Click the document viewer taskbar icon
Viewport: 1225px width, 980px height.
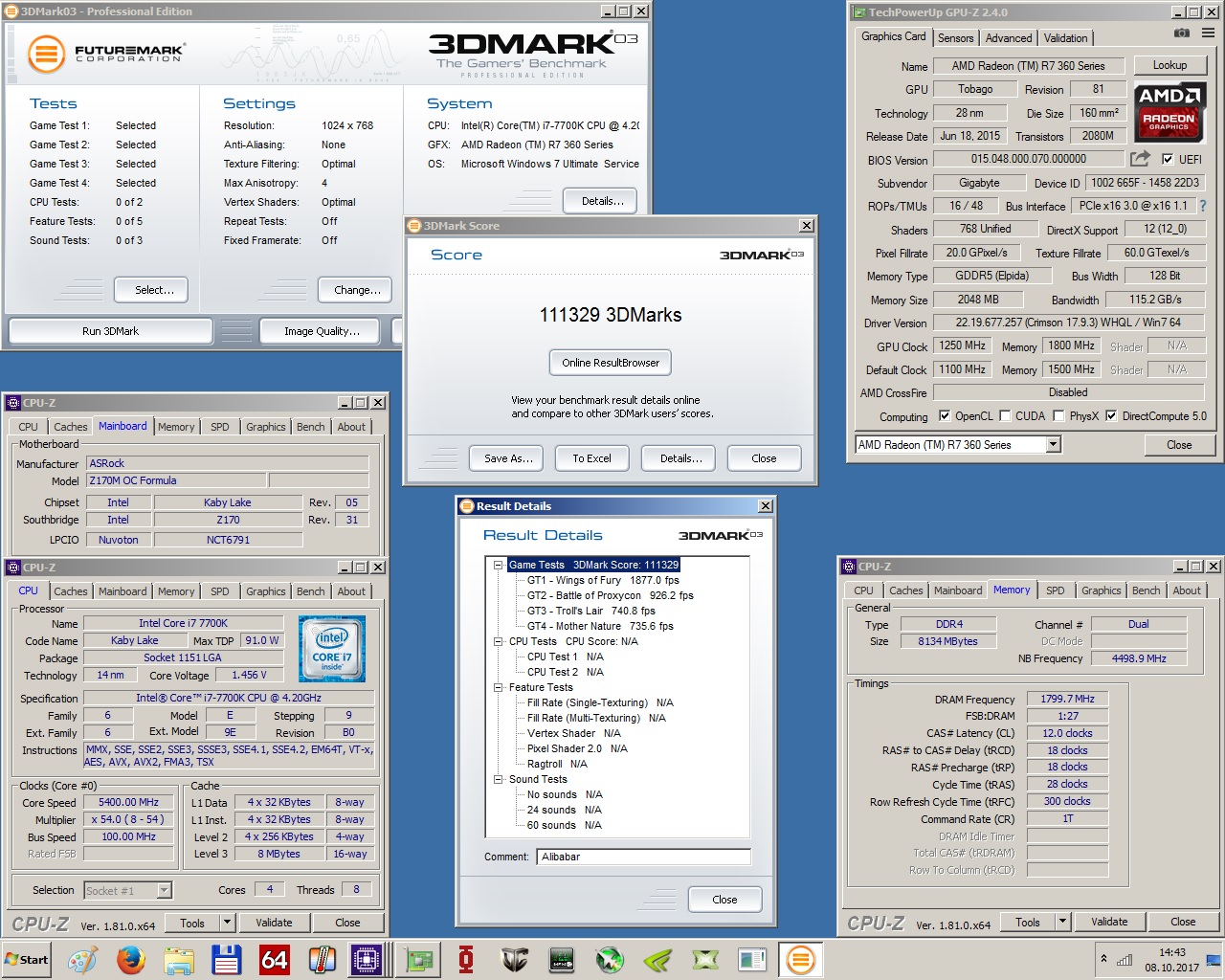coord(752,959)
